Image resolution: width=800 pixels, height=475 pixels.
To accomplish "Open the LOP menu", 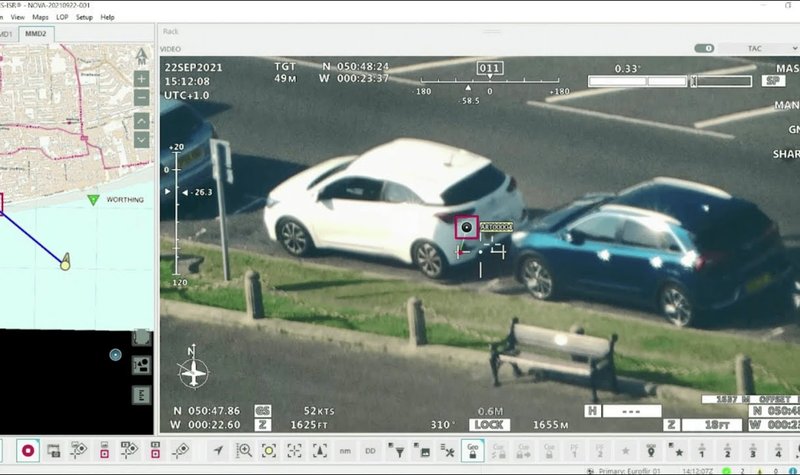I will 62,17.
